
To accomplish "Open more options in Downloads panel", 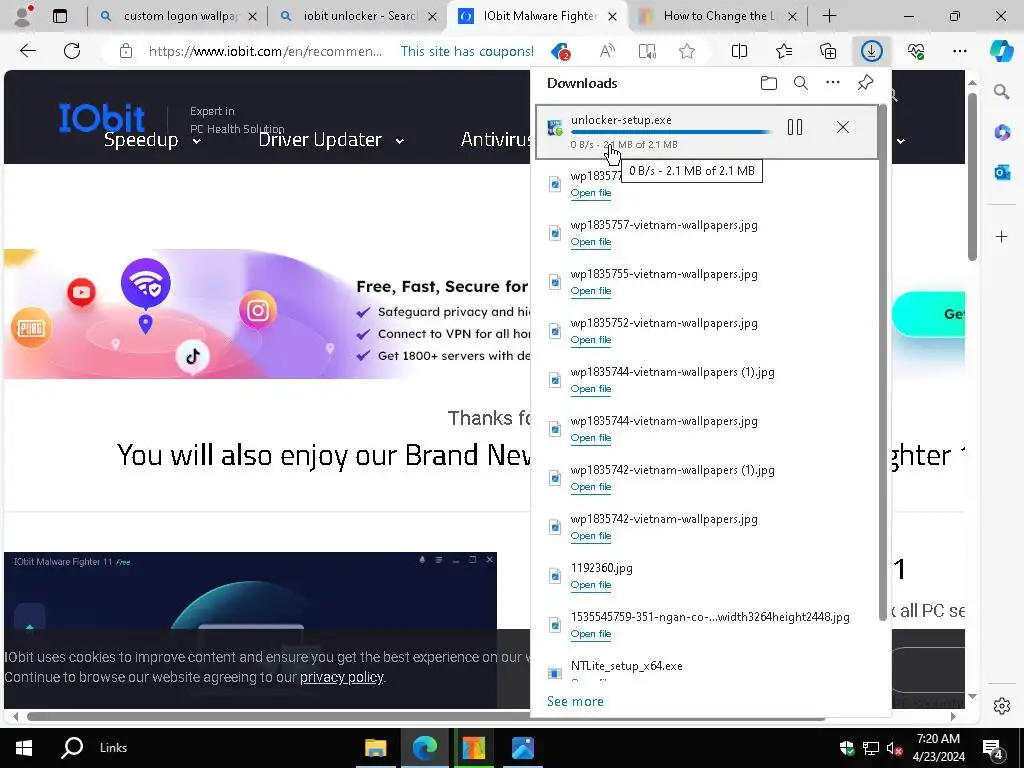I will (x=833, y=82).
